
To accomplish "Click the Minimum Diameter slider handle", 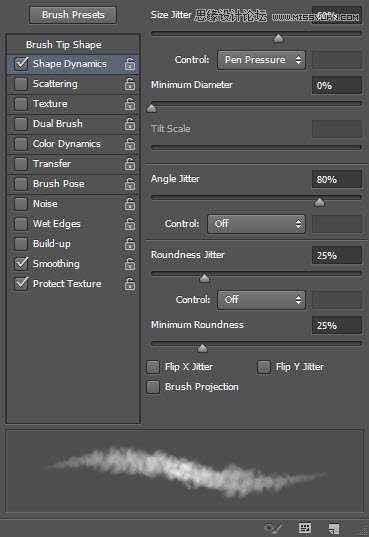I will pos(151,109).
